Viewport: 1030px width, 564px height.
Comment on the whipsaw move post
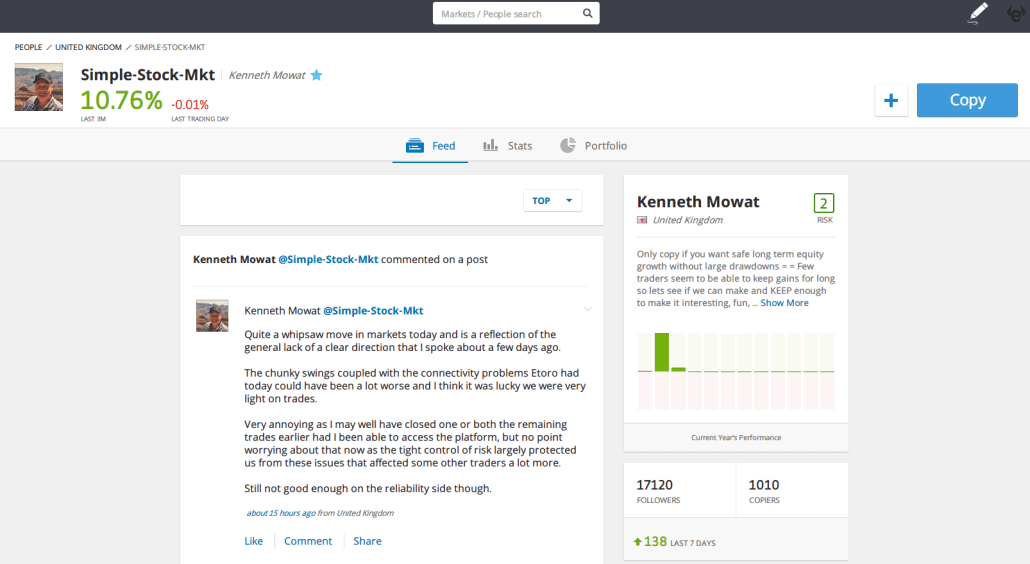(307, 541)
